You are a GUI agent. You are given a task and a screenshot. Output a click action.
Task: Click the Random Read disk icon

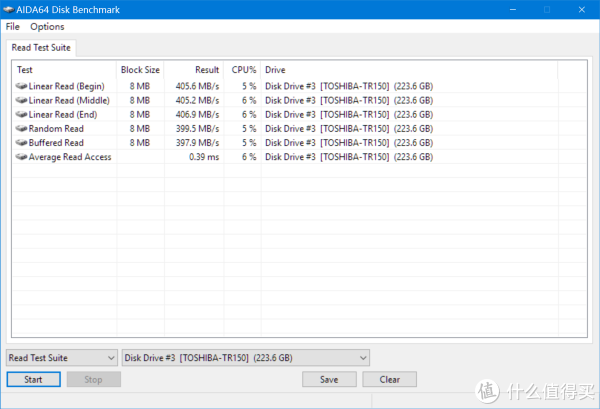tap(21, 129)
